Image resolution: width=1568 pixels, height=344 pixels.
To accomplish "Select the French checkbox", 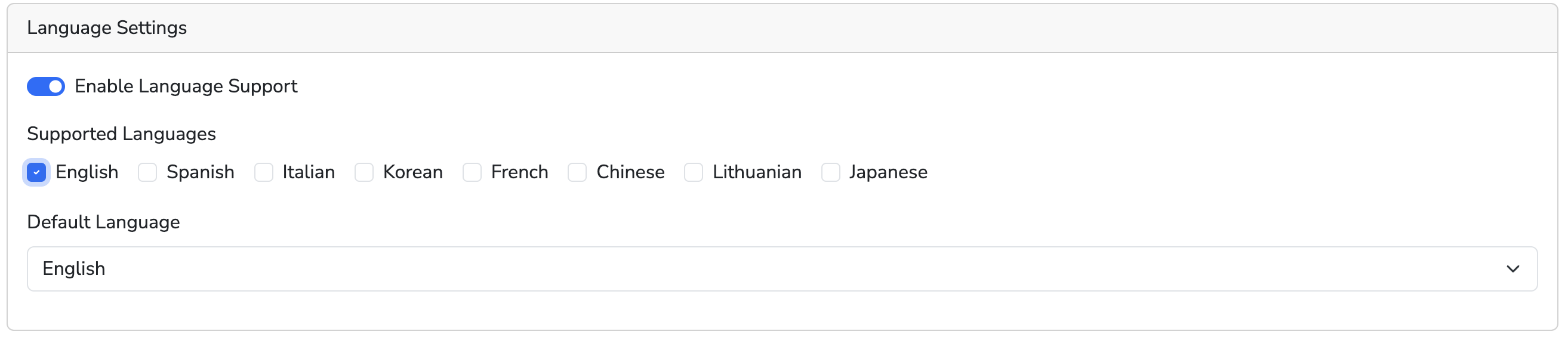I will pyautogui.click(x=472, y=173).
